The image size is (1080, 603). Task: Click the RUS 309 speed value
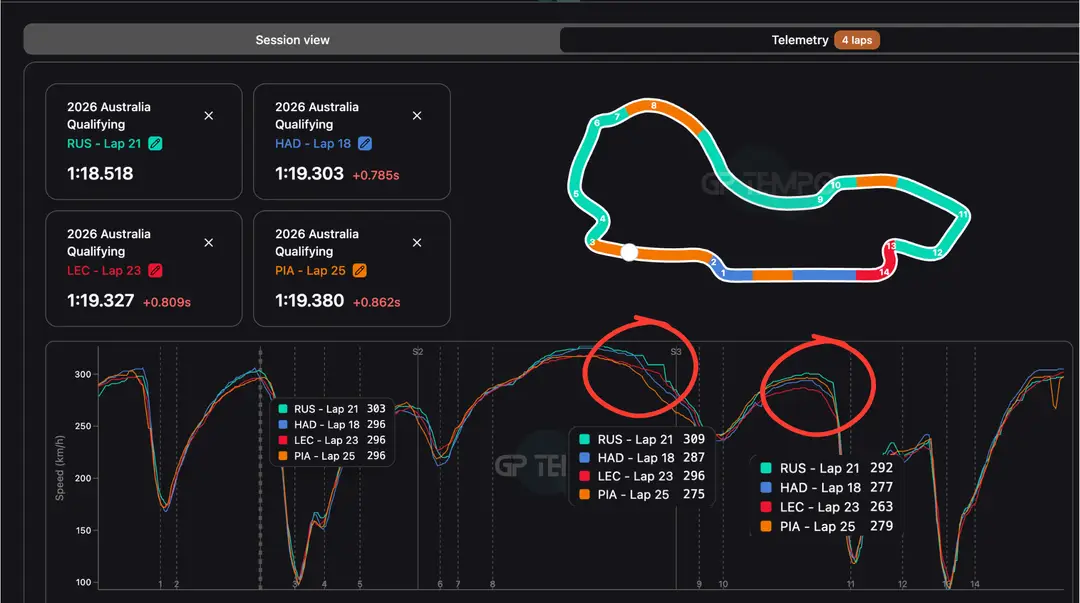694,439
